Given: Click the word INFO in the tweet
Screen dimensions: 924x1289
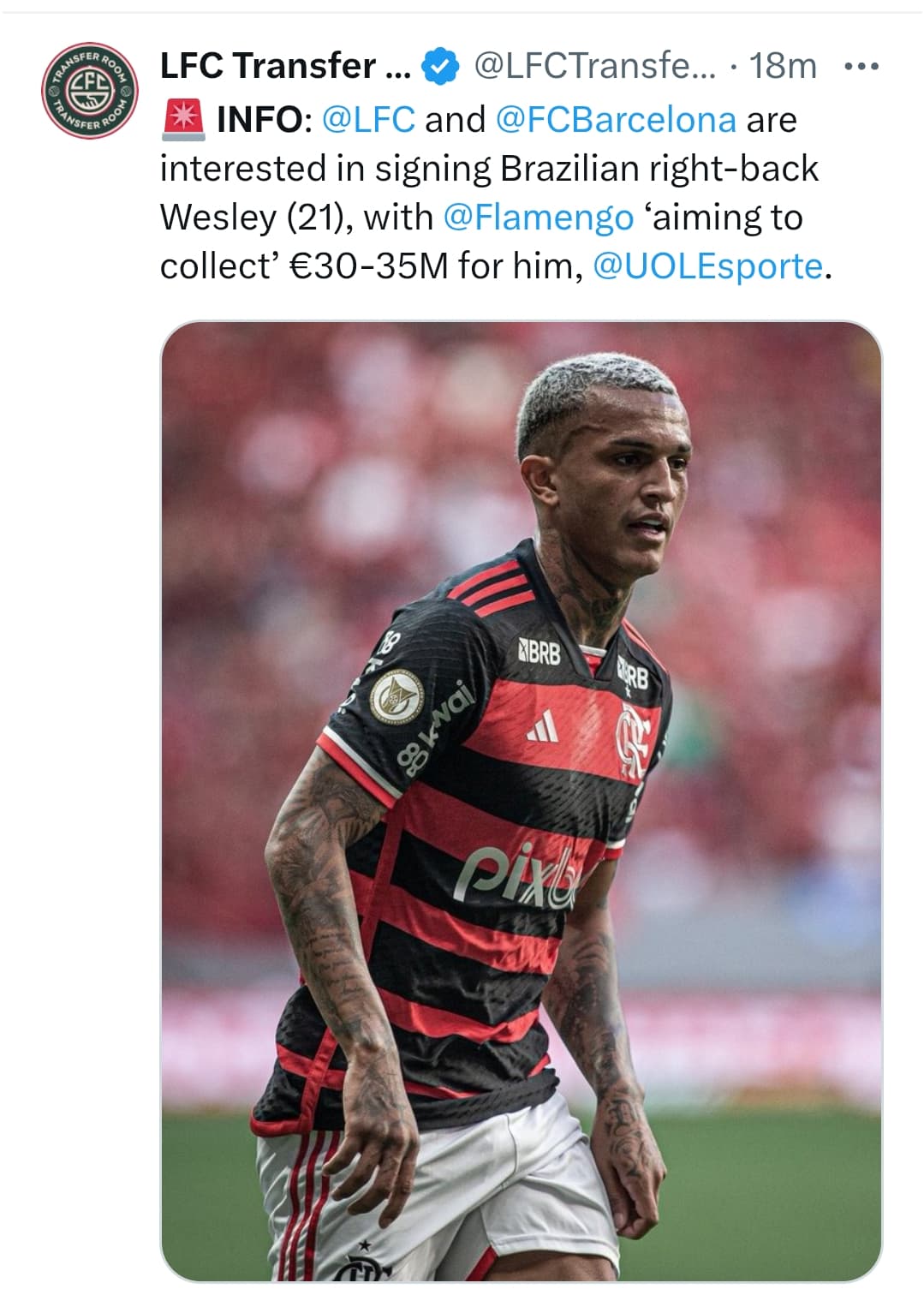Looking at the screenshot, I should (x=259, y=119).
